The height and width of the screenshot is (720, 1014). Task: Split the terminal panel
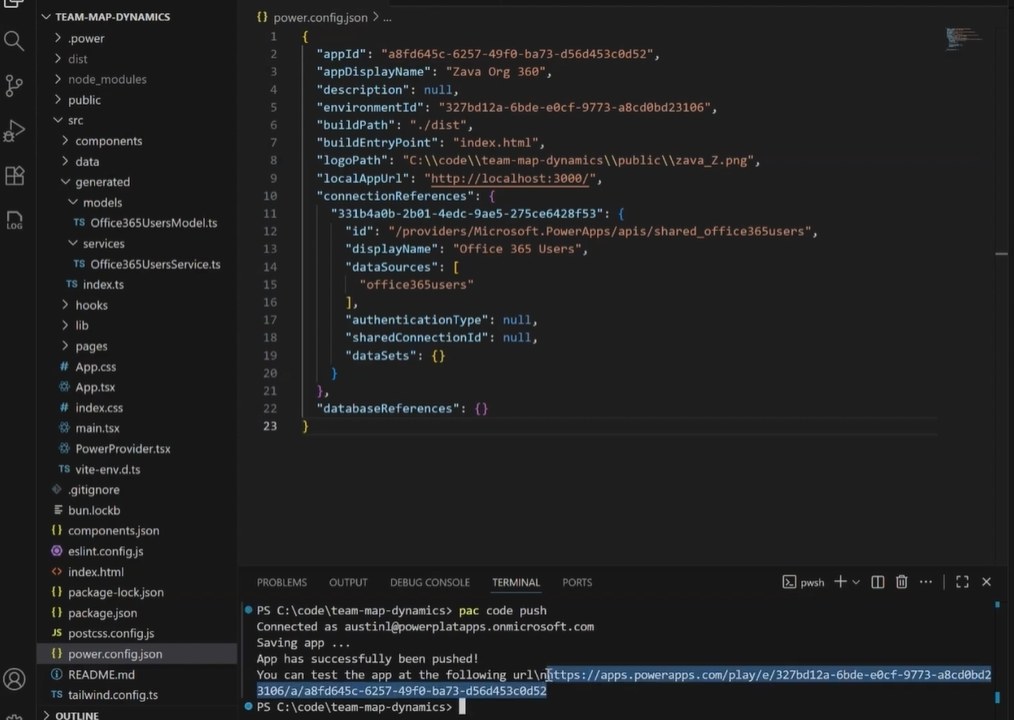pos(878,582)
